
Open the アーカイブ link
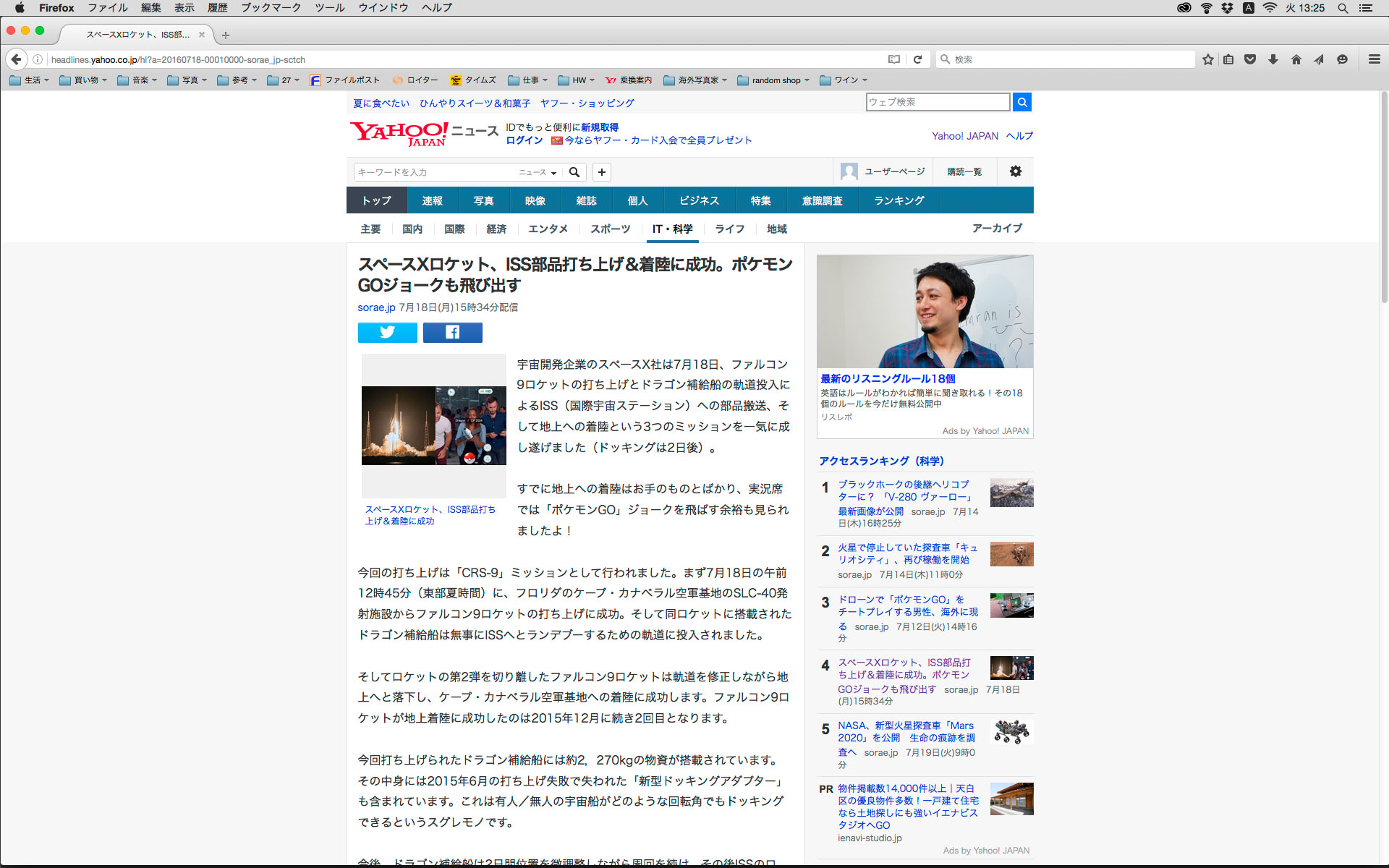click(x=996, y=228)
